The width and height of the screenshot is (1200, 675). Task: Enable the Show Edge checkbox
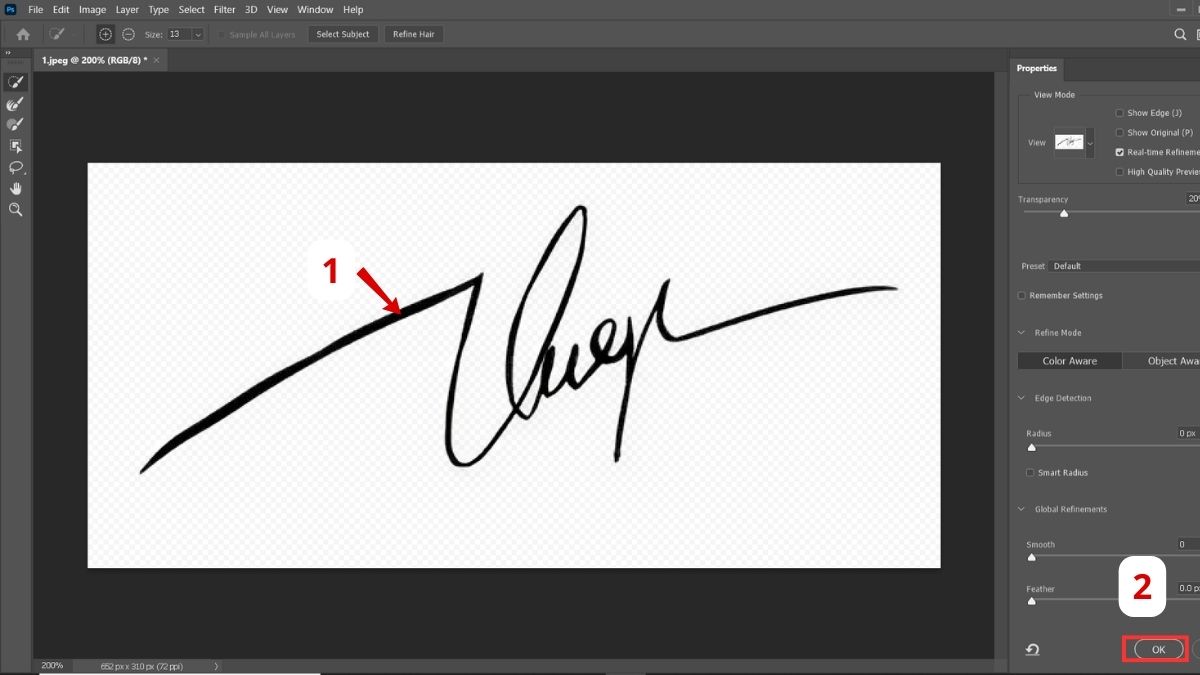pos(1119,113)
